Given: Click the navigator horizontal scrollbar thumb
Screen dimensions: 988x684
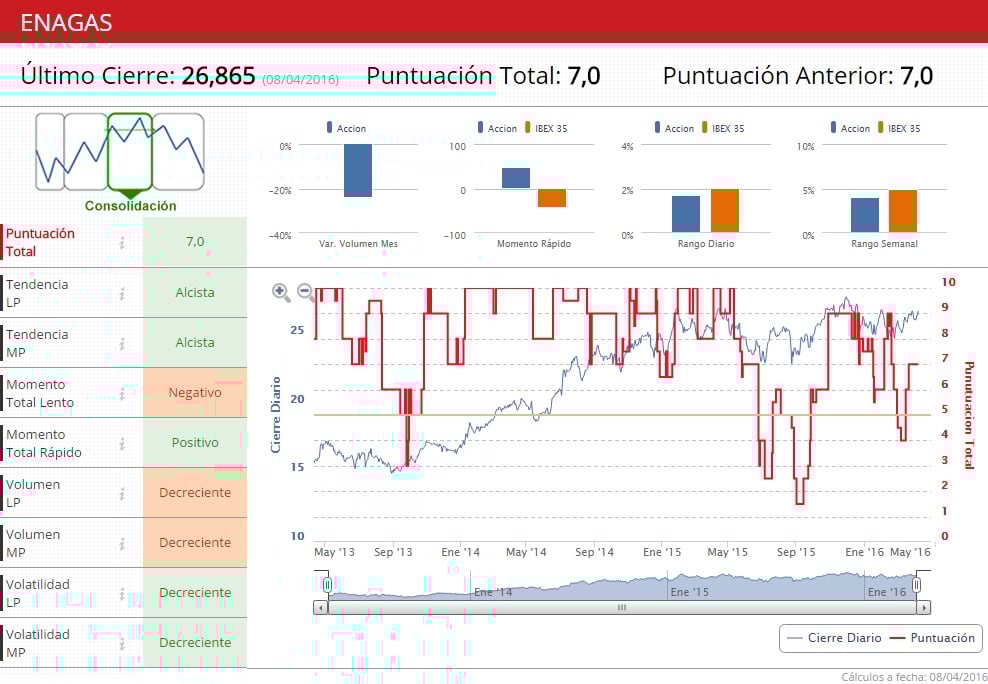Looking at the screenshot, I should tap(622, 608).
